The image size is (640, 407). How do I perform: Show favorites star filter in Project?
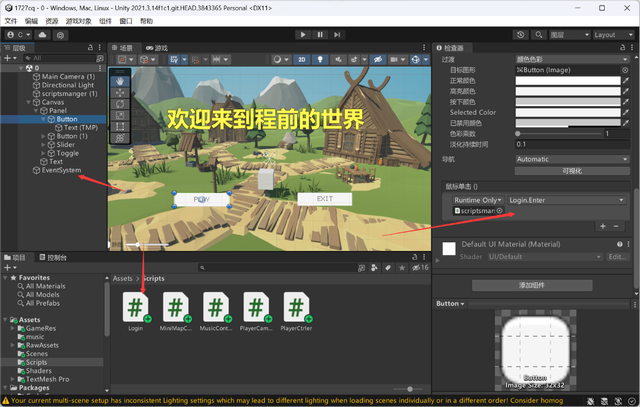pyautogui.click(x=402, y=268)
